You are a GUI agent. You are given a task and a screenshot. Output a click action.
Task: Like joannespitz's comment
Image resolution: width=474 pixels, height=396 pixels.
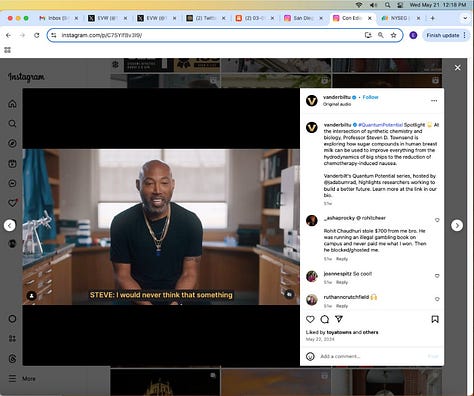click(x=437, y=276)
